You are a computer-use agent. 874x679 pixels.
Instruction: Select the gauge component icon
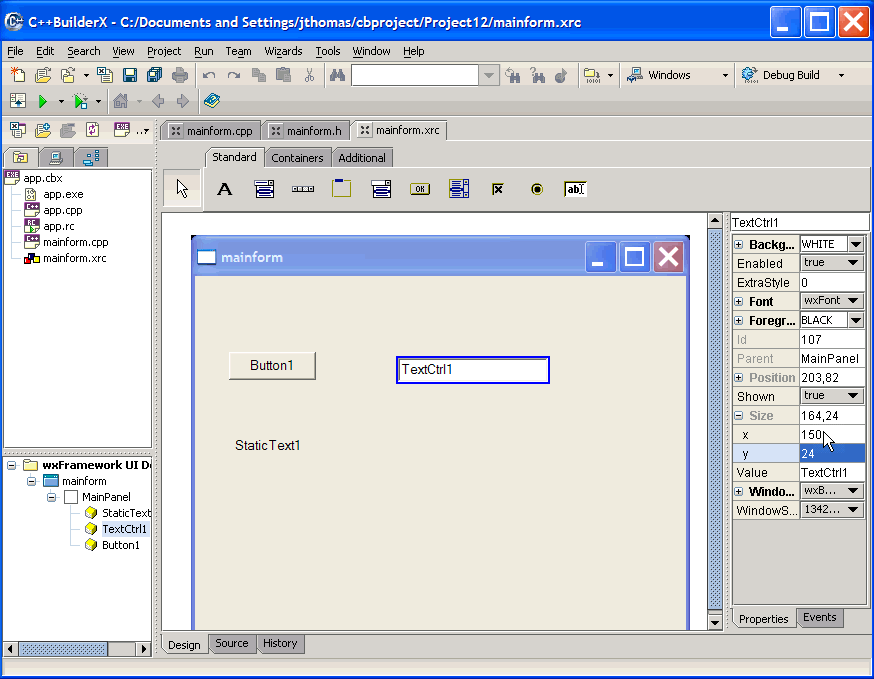[x=303, y=189]
